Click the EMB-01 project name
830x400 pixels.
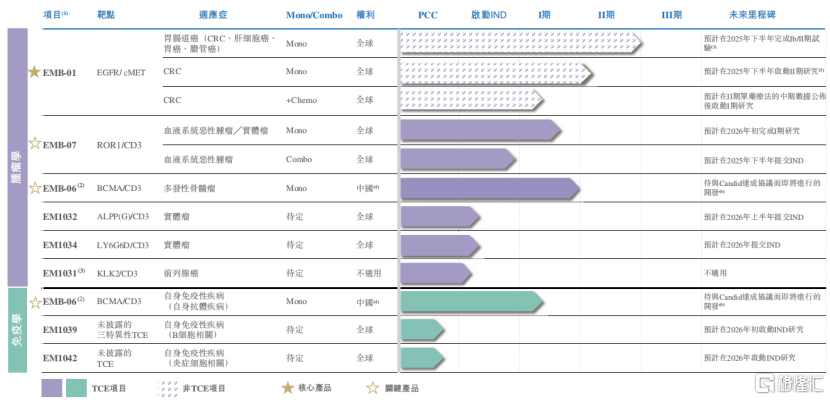tap(59, 73)
